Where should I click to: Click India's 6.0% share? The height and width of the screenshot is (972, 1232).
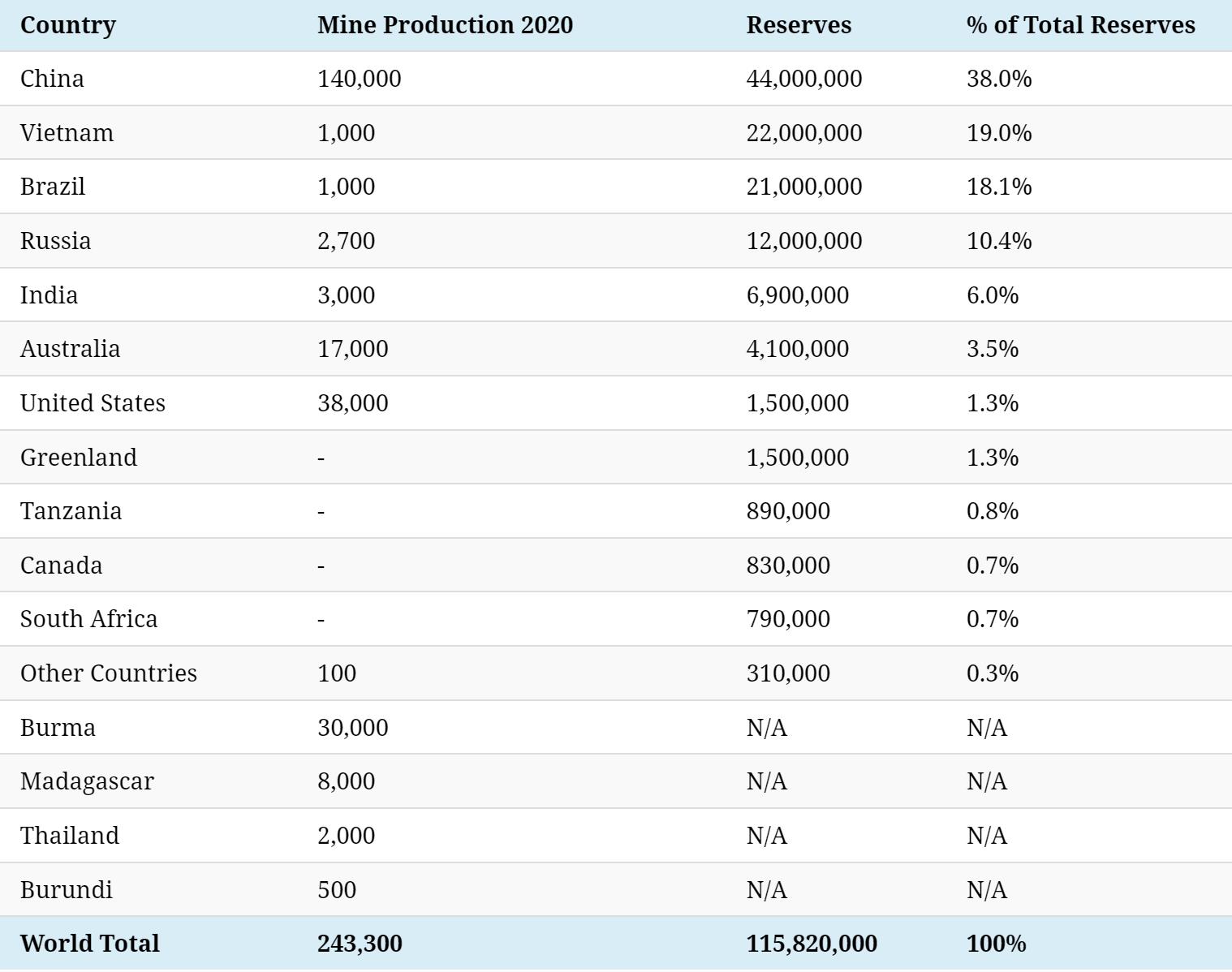click(993, 295)
